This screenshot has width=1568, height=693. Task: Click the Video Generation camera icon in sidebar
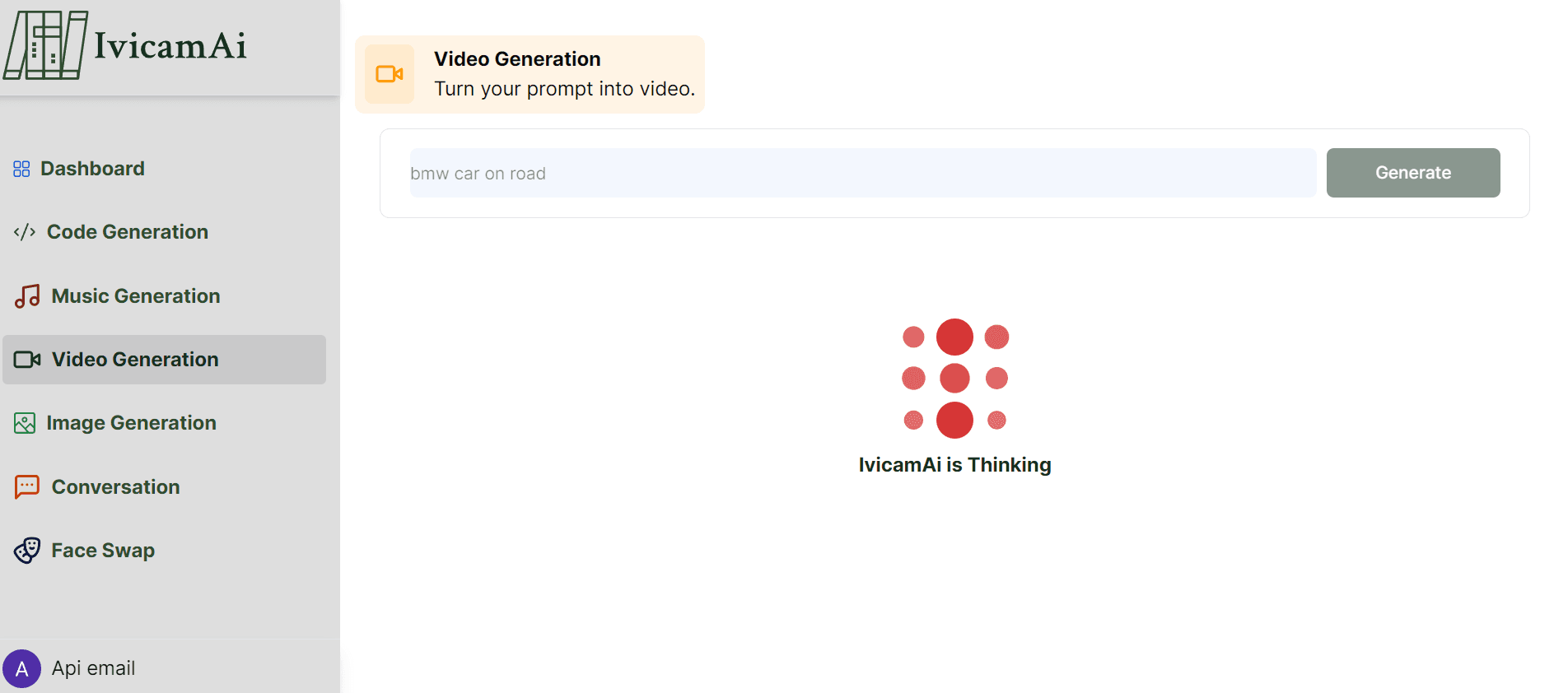(x=27, y=360)
